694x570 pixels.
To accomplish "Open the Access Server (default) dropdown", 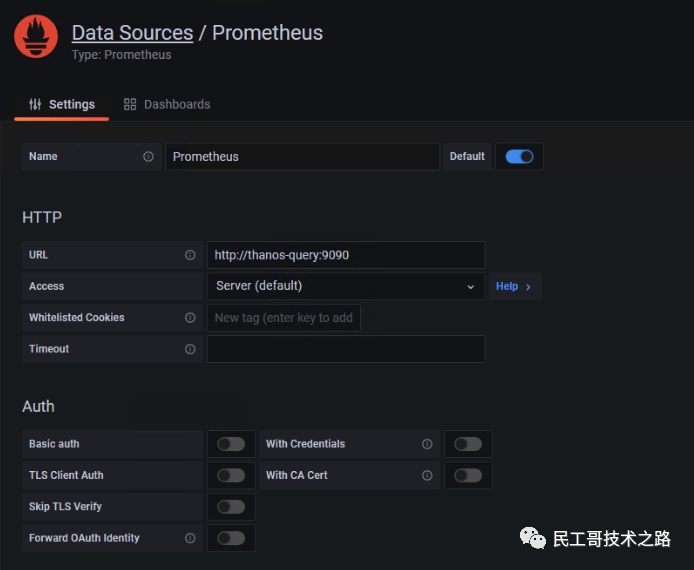I will 346,286.
